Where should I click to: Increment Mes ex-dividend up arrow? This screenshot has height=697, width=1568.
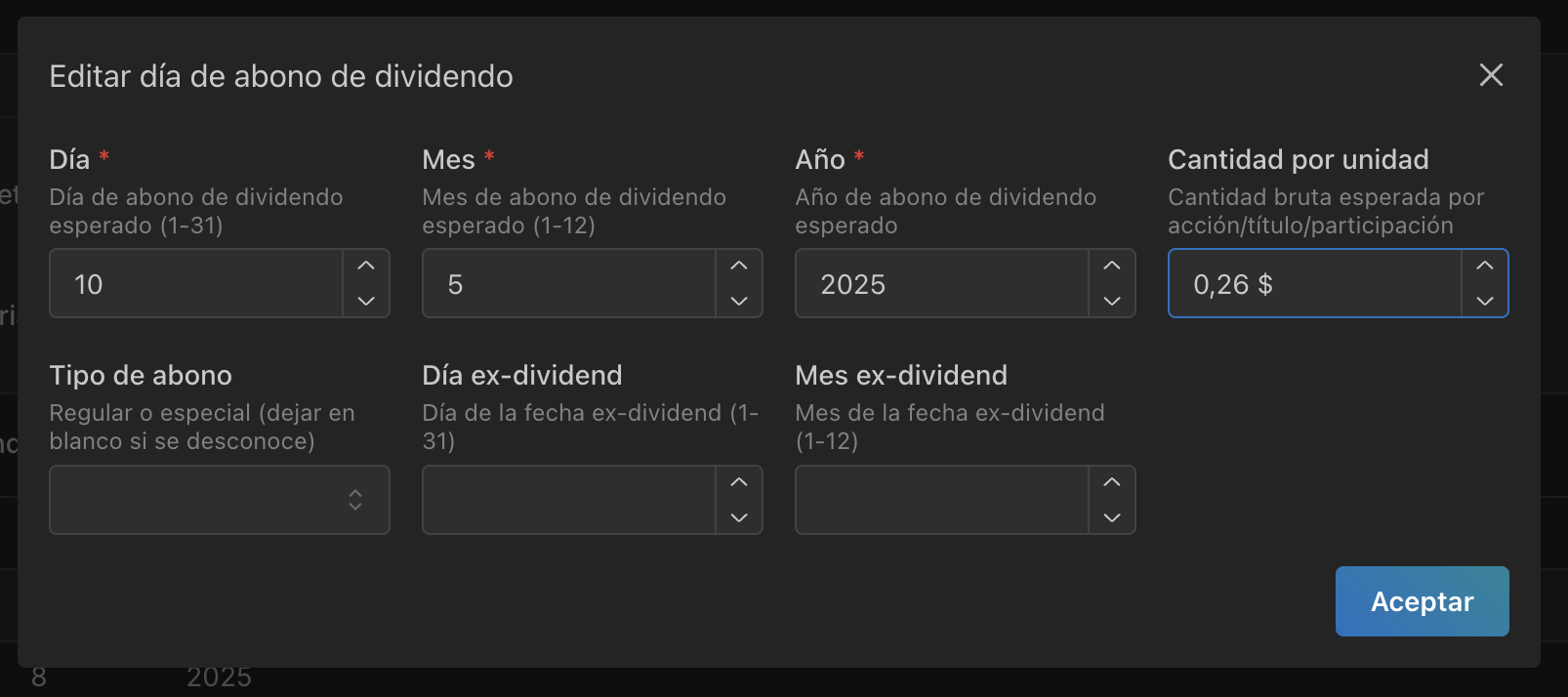click(x=1112, y=482)
